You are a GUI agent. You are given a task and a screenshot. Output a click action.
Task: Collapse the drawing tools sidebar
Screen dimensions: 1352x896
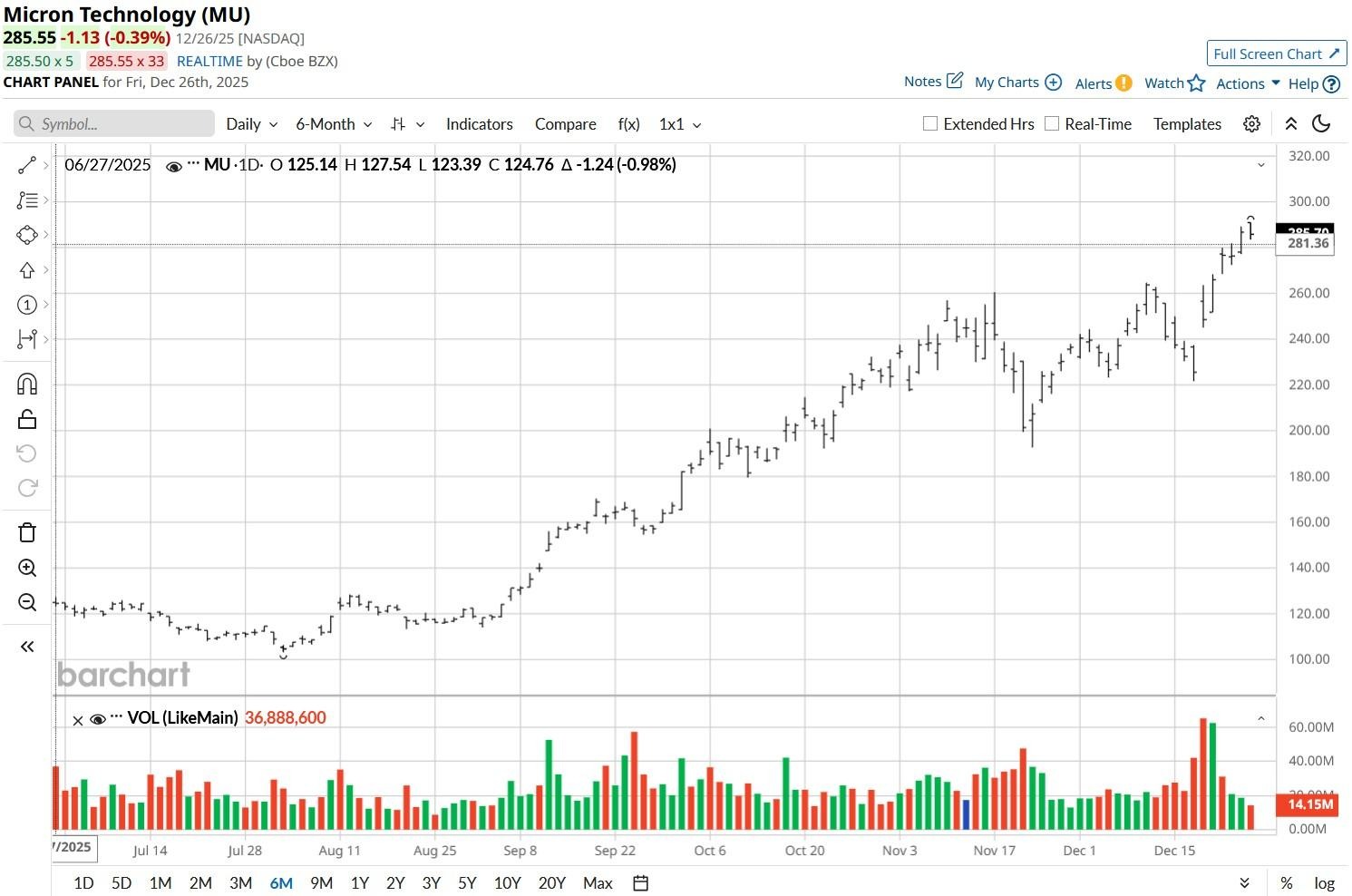point(27,647)
